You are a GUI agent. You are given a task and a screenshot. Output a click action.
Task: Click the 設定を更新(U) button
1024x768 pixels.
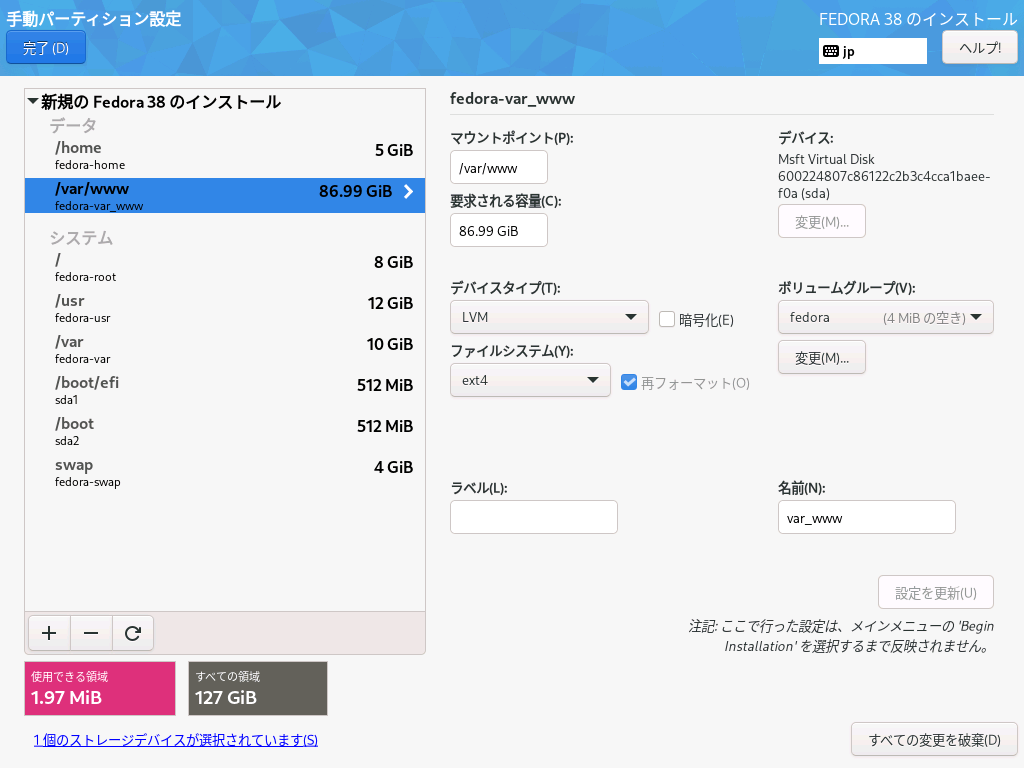pyautogui.click(x=936, y=592)
